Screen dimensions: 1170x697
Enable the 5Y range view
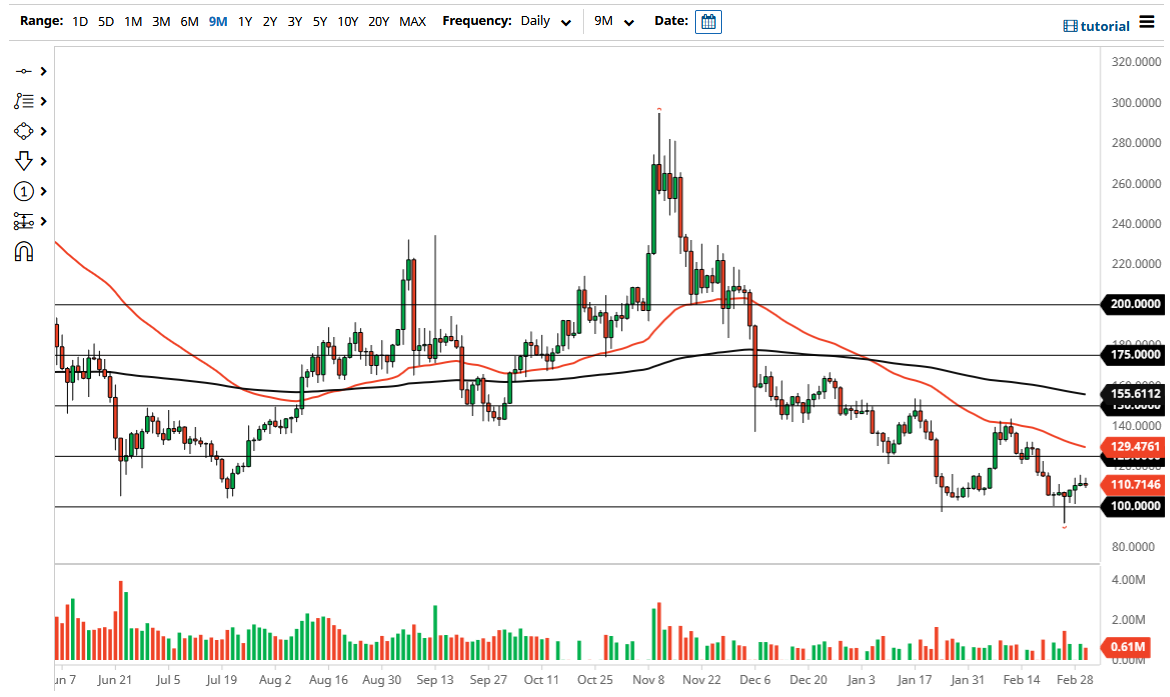(x=320, y=20)
